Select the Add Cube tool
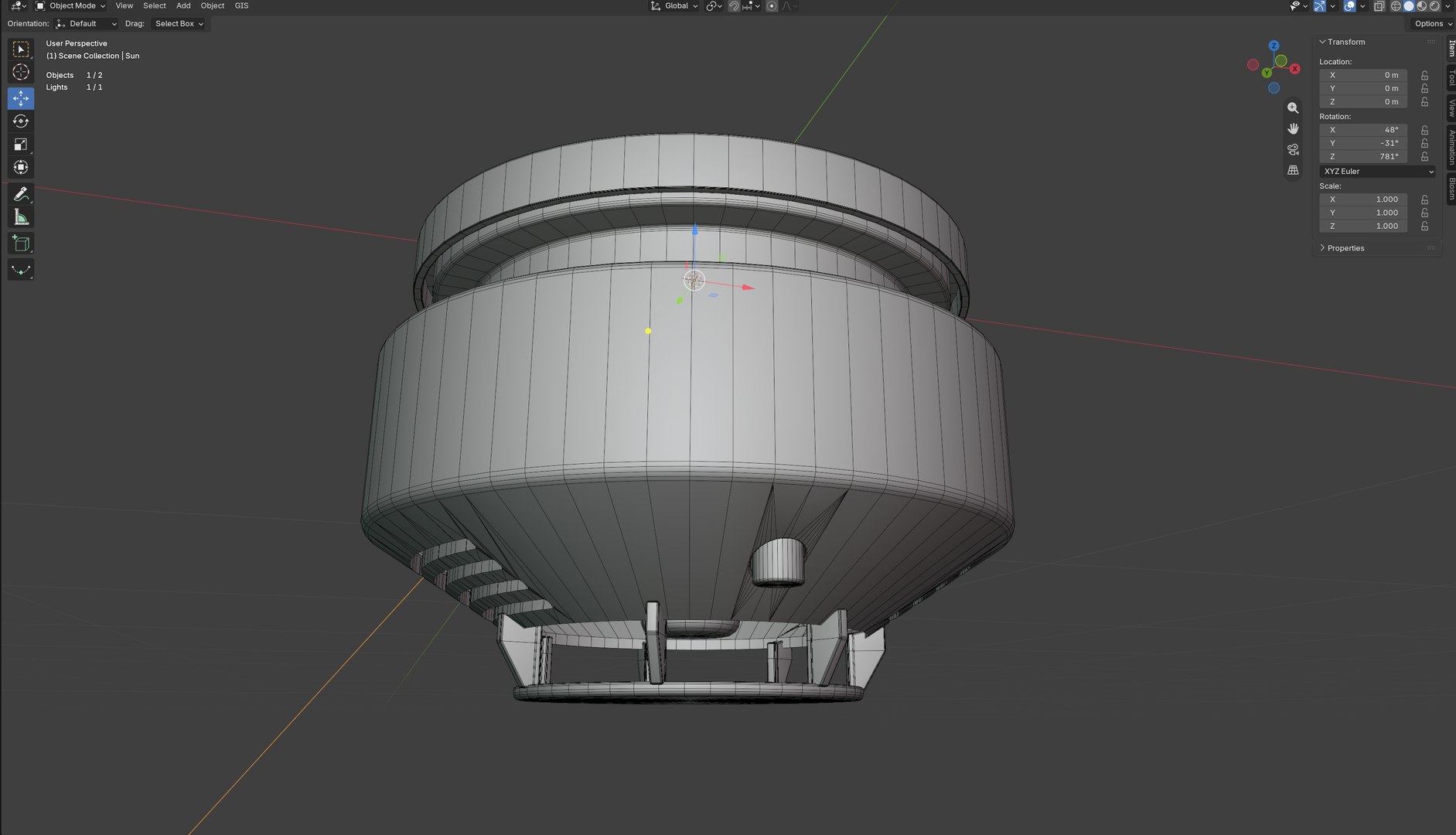This screenshot has width=1456, height=835. [x=21, y=244]
